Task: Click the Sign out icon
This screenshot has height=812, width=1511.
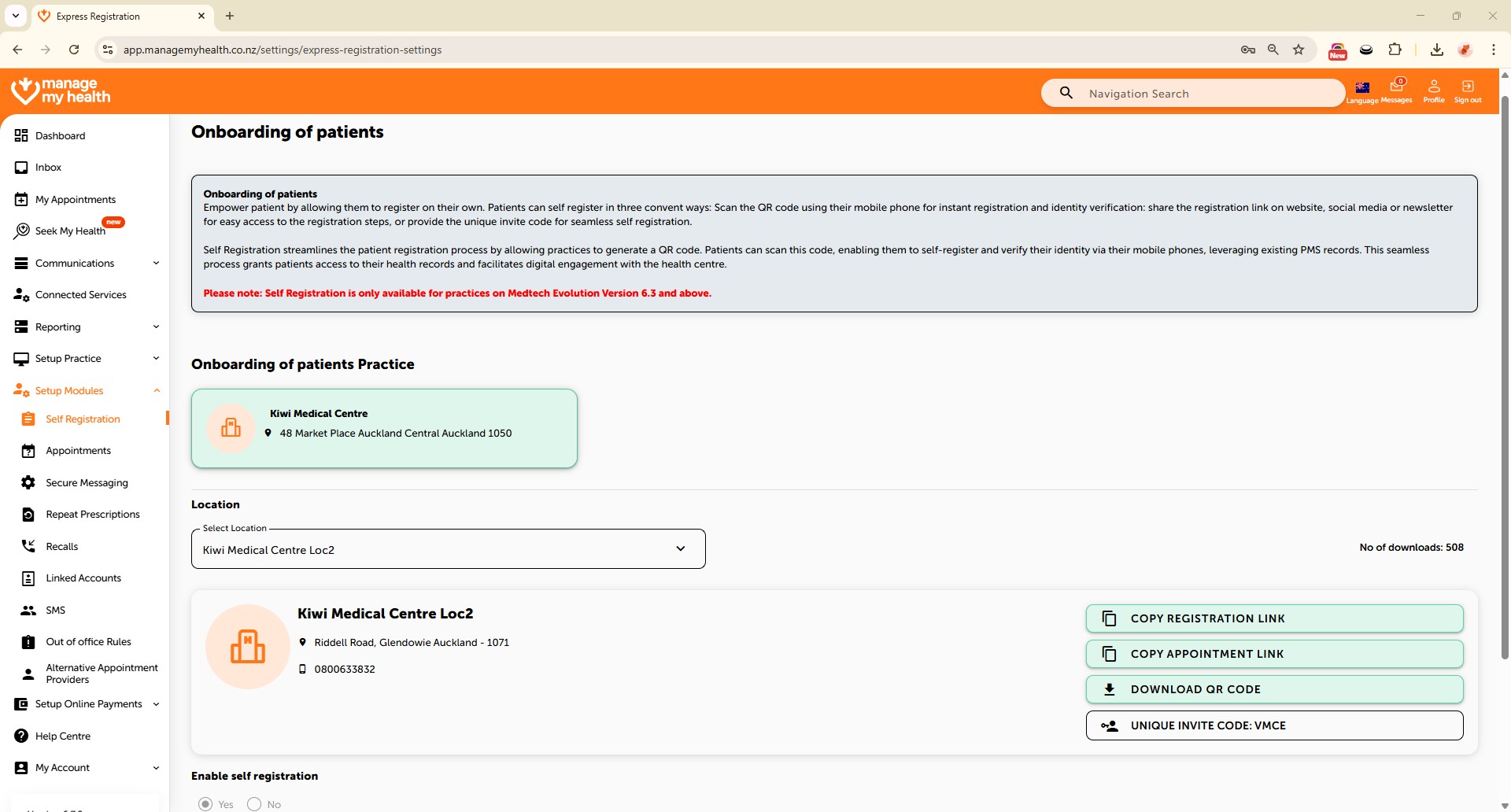Action: pos(1468,87)
